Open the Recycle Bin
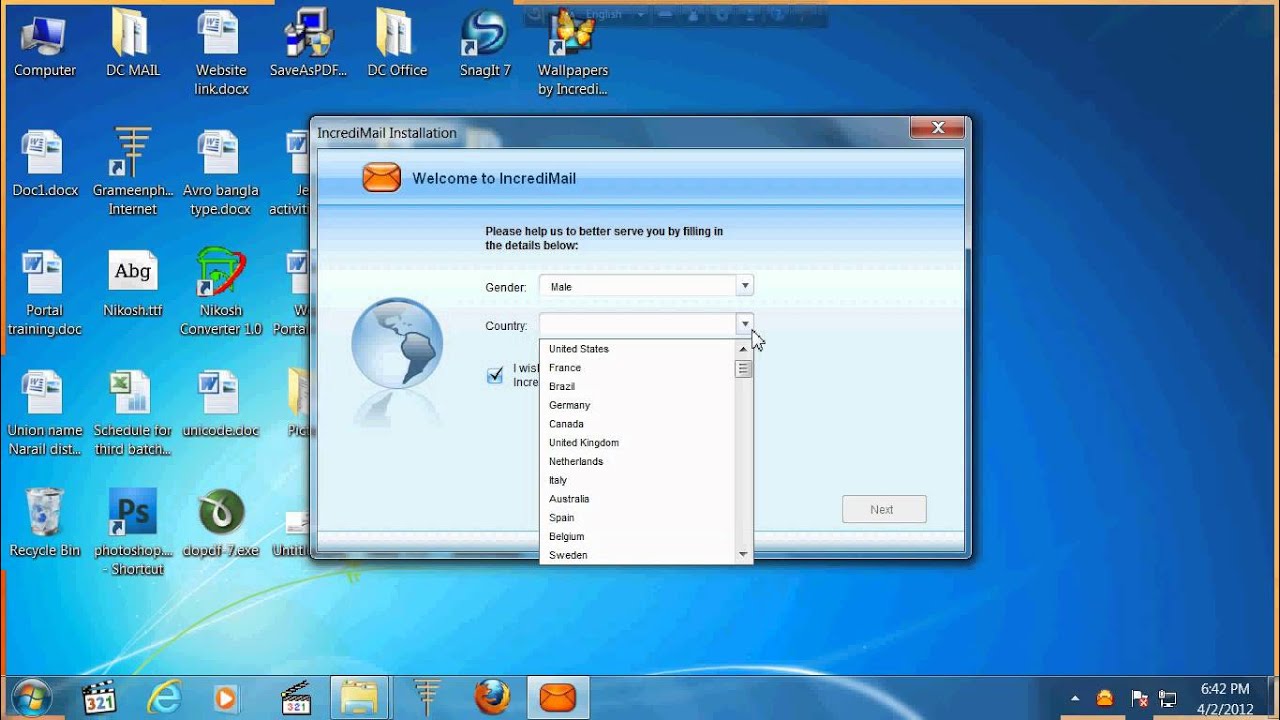Viewport: 1280px width, 720px height. coord(45,523)
